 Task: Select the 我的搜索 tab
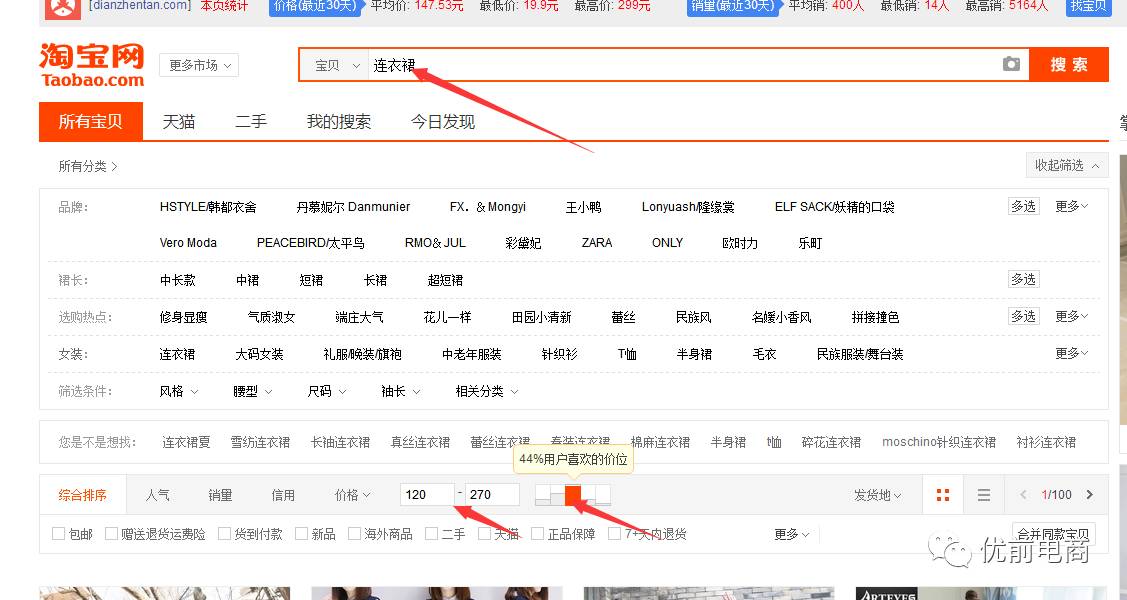click(x=339, y=121)
